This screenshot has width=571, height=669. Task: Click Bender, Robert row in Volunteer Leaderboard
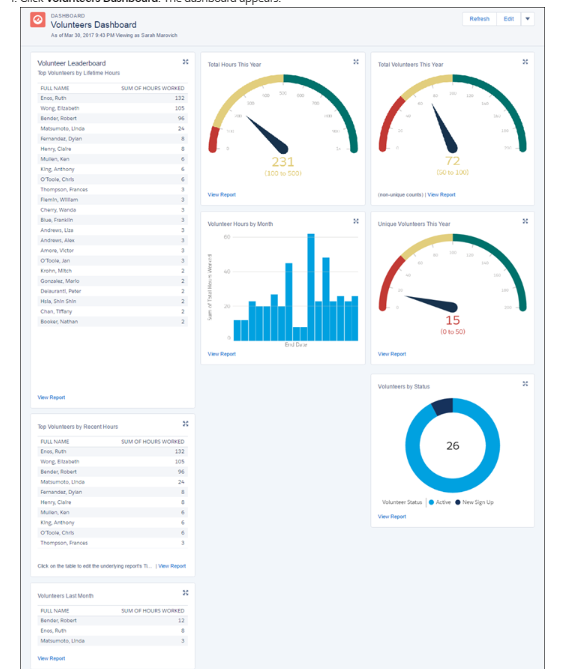click(113, 118)
